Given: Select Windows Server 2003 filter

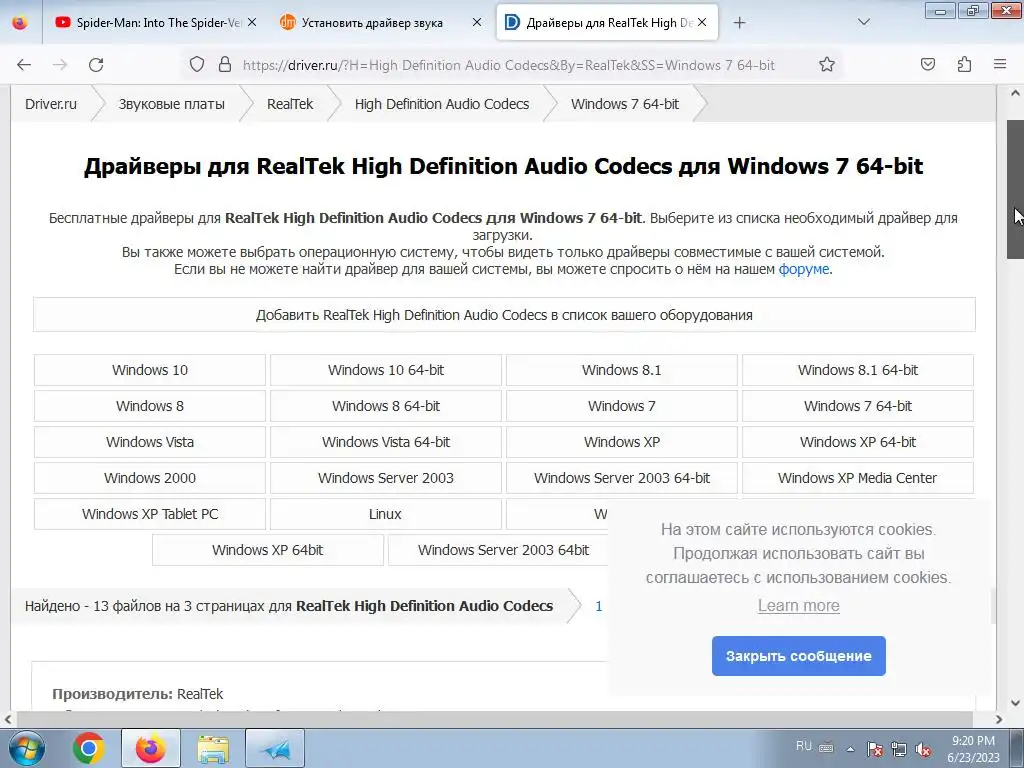Looking at the screenshot, I should (386, 477).
